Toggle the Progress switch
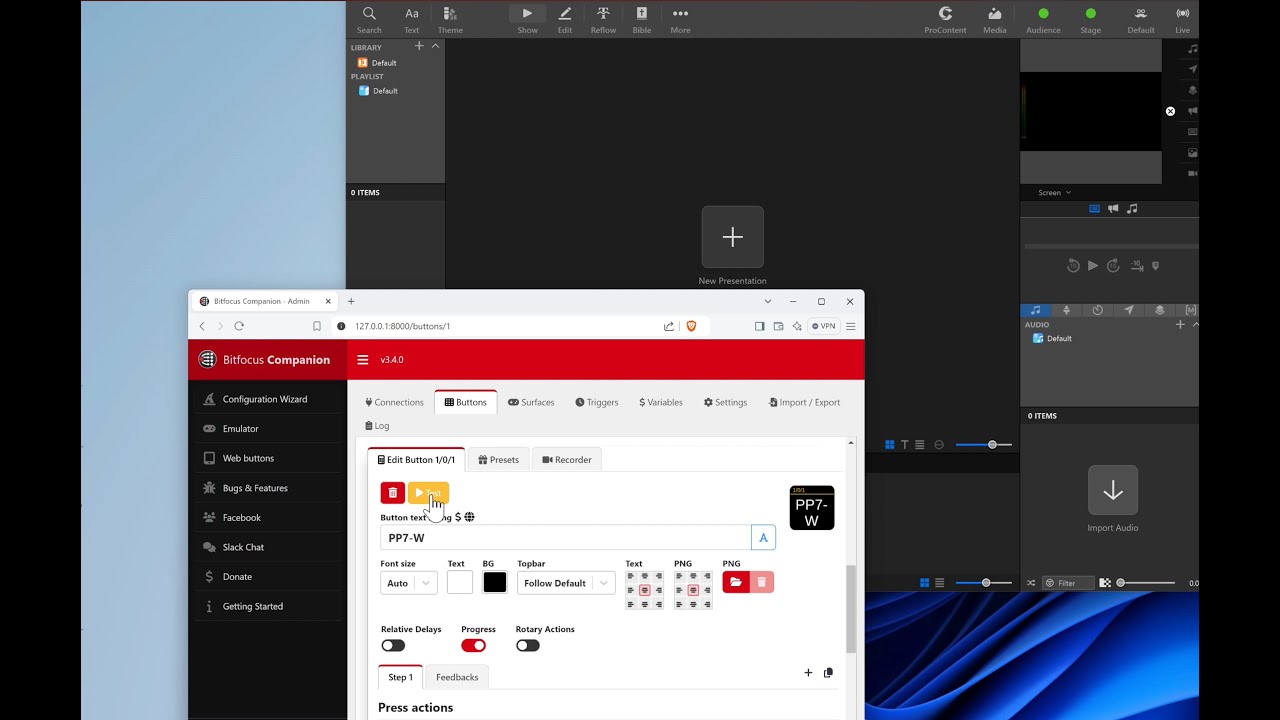1280x720 pixels. click(x=474, y=646)
